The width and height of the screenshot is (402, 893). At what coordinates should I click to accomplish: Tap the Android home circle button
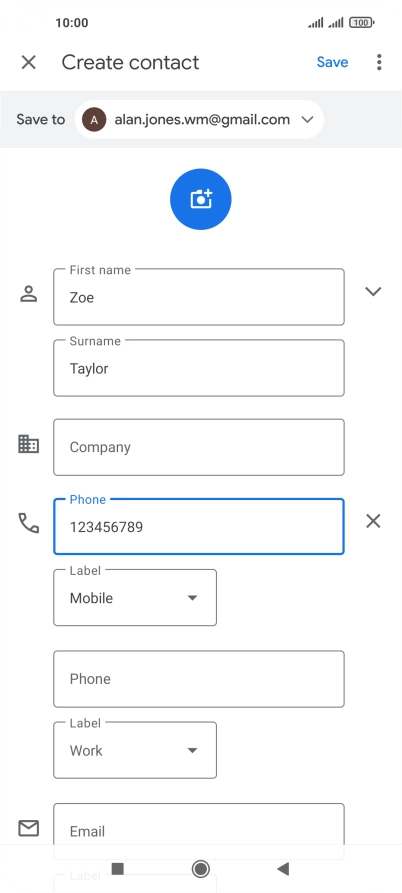200,869
